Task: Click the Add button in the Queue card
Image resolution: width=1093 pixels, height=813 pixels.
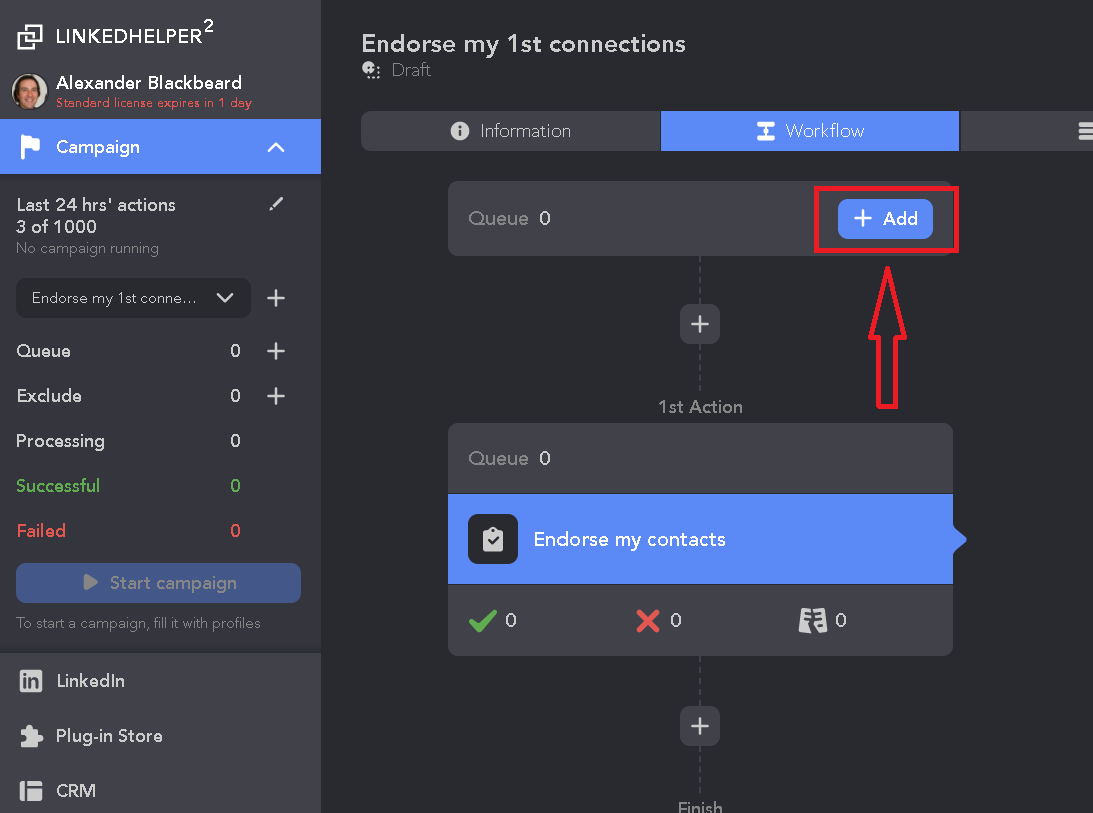Action: pyautogui.click(x=885, y=219)
